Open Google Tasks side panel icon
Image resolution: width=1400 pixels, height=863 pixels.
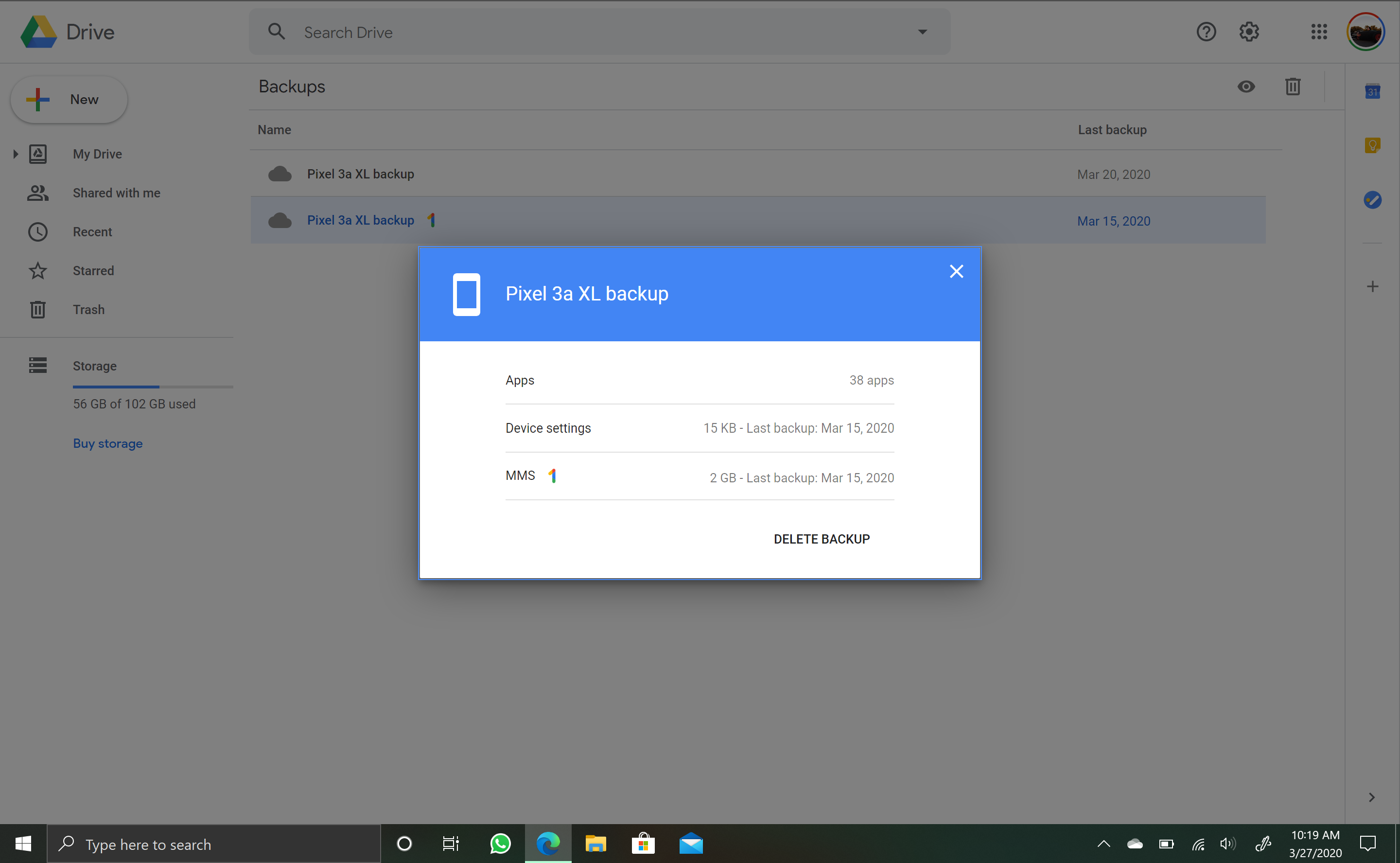[x=1372, y=200]
